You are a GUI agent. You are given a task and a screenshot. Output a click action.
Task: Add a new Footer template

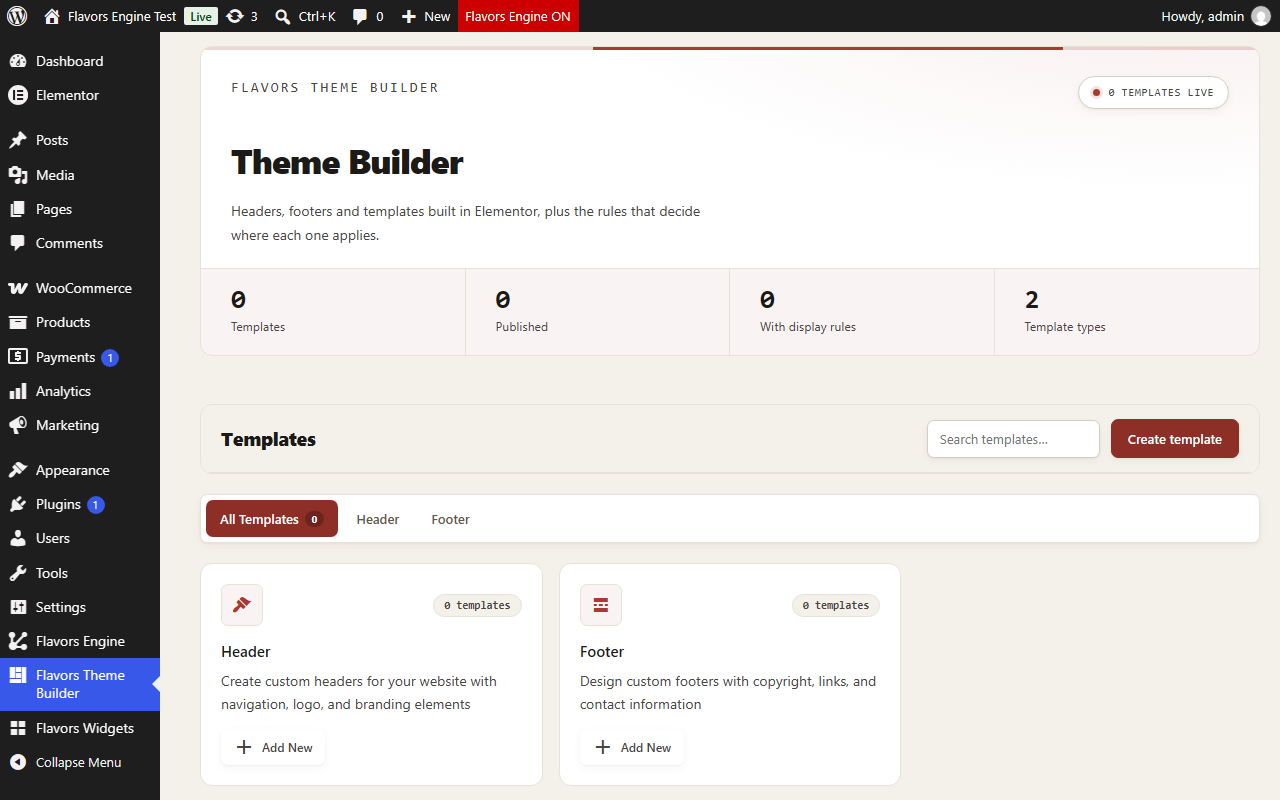[x=633, y=747]
